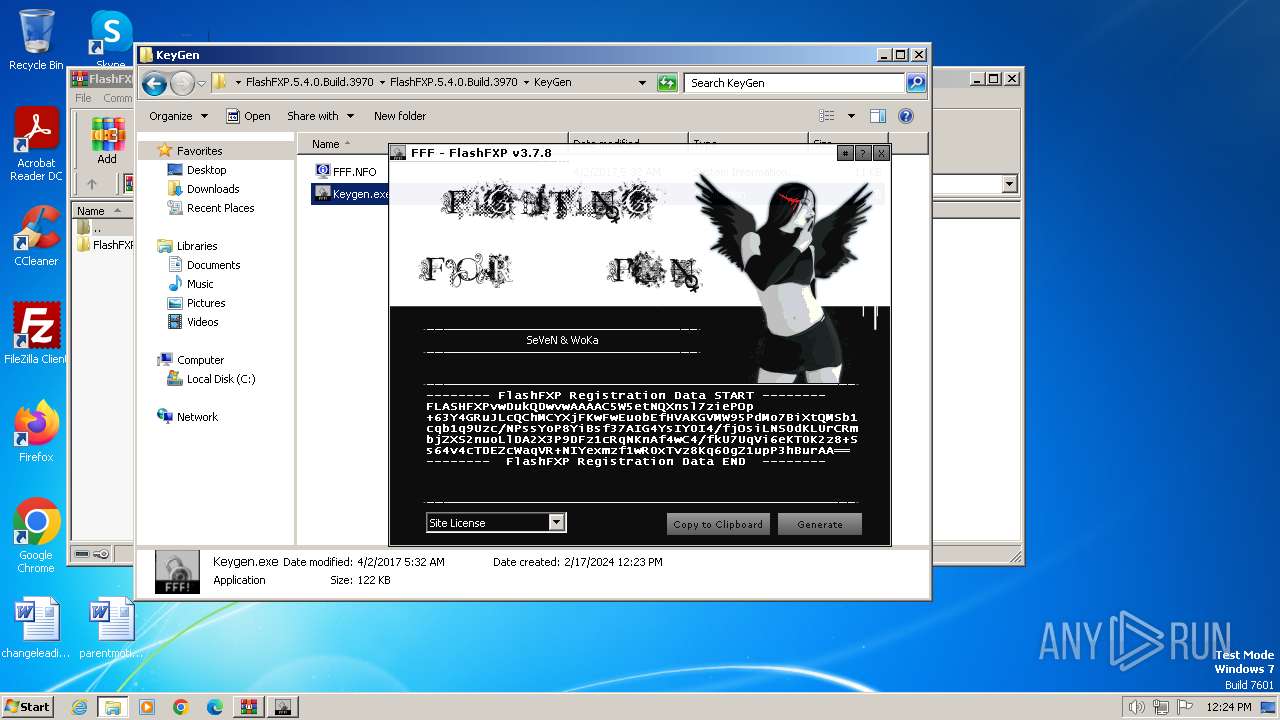Open WinRAR path dropdown arrow
The height and width of the screenshot is (720, 1280).
pyautogui.click(x=1009, y=184)
